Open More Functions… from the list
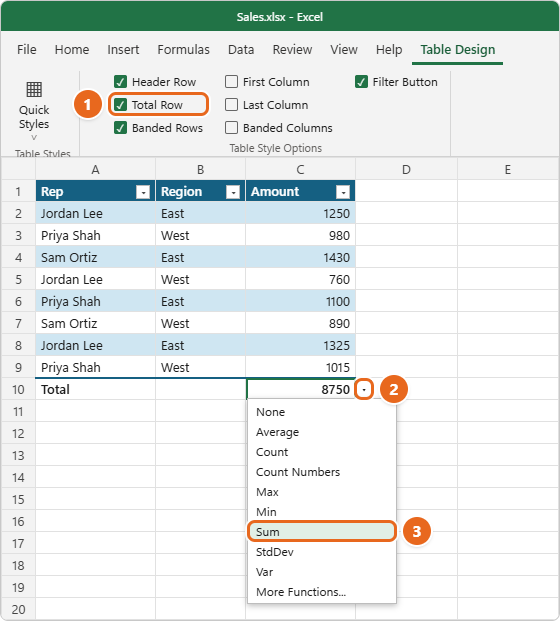Viewport: 560px width, 621px height. (x=322, y=592)
